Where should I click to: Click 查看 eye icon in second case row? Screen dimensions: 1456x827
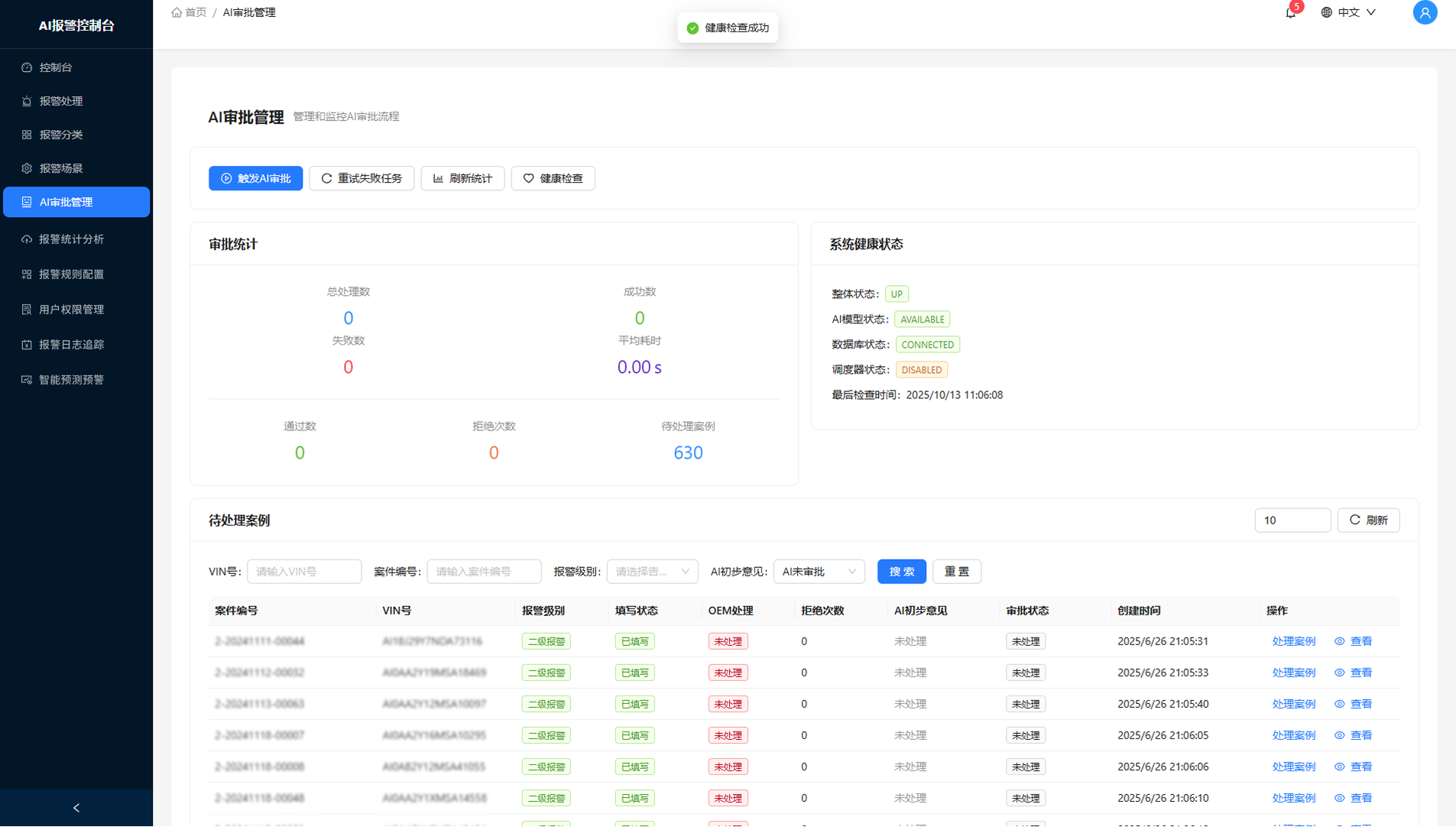[x=1340, y=673]
